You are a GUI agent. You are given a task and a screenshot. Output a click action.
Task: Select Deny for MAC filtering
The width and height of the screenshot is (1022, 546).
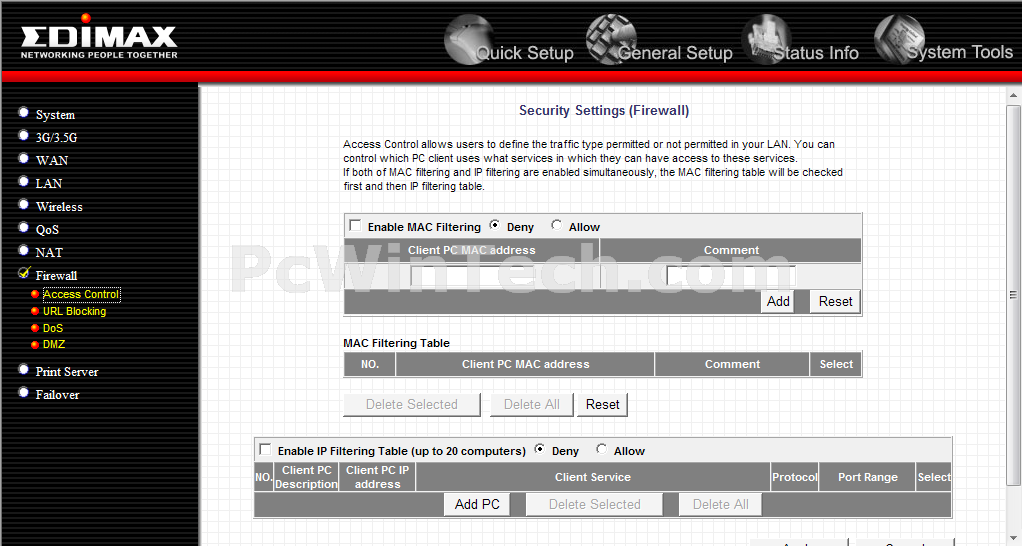pyautogui.click(x=495, y=225)
